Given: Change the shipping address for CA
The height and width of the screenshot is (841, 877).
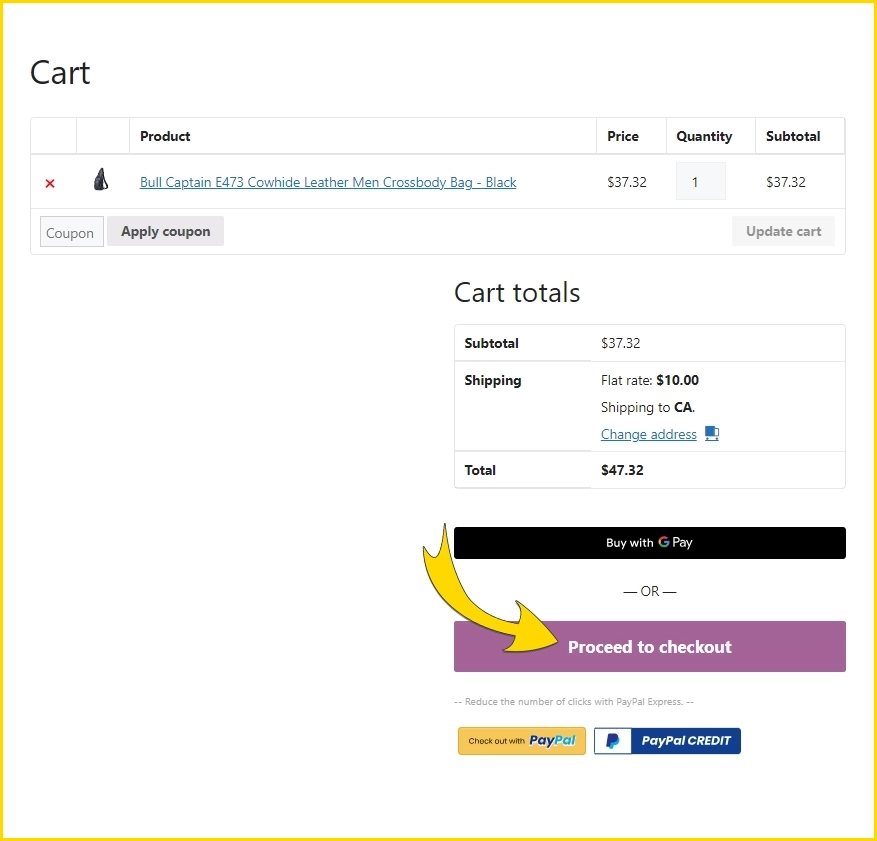Looking at the screenshot, I should (648, 434).
